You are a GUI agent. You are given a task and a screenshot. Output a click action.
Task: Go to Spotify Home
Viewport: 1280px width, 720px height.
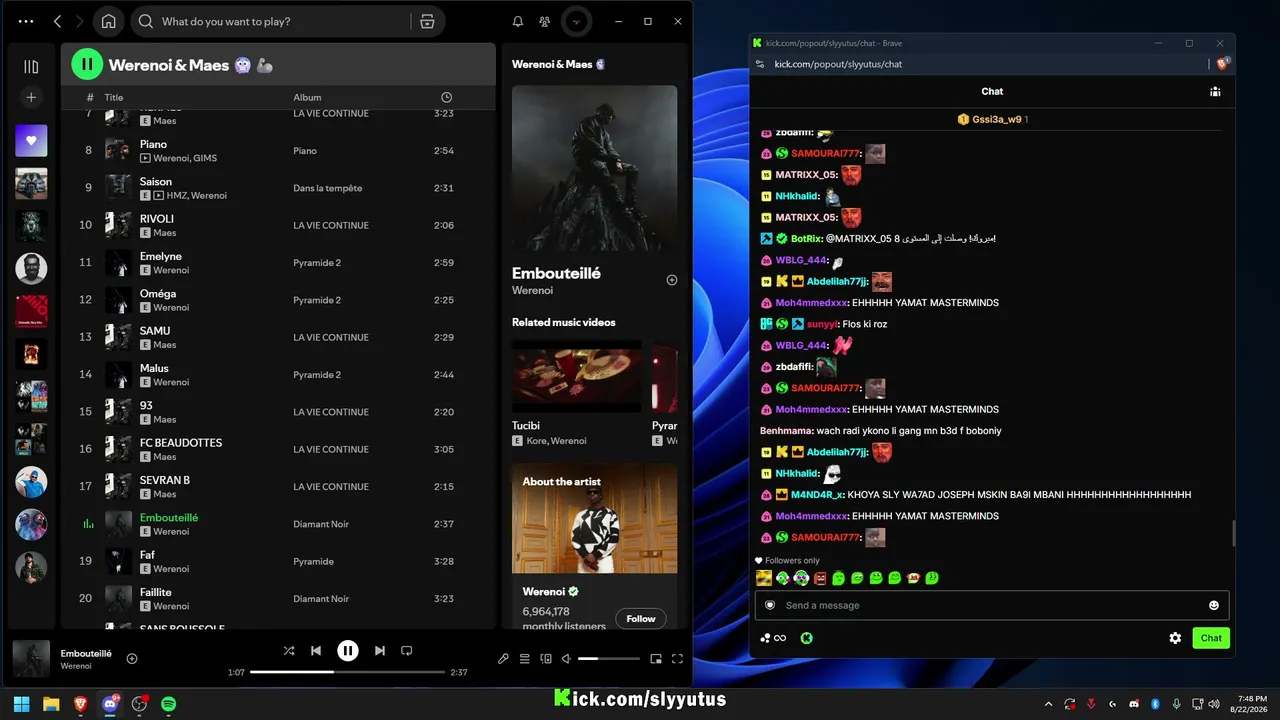pos(108,21)
